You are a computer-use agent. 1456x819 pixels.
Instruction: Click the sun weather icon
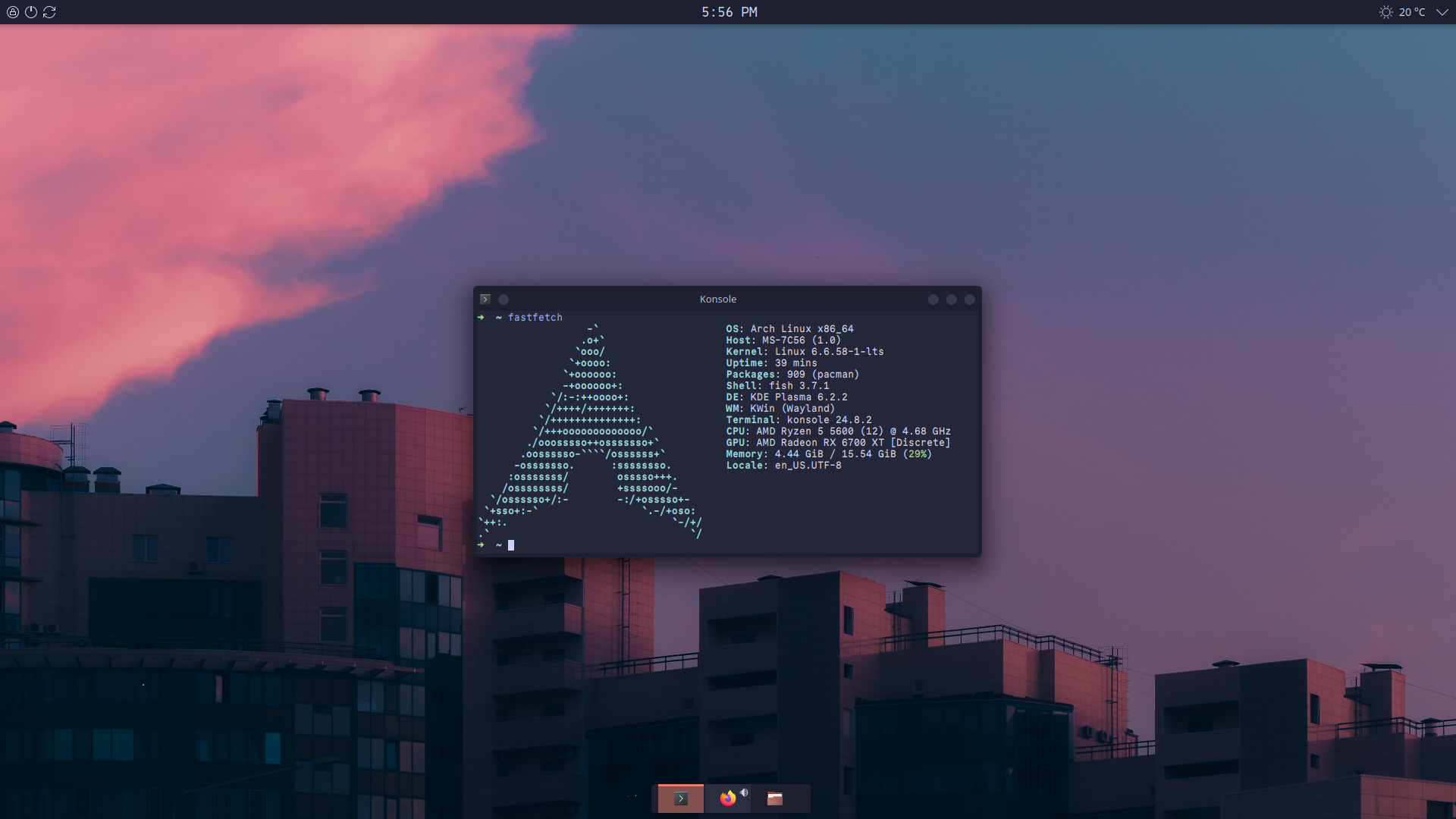tap(1385, 12)
